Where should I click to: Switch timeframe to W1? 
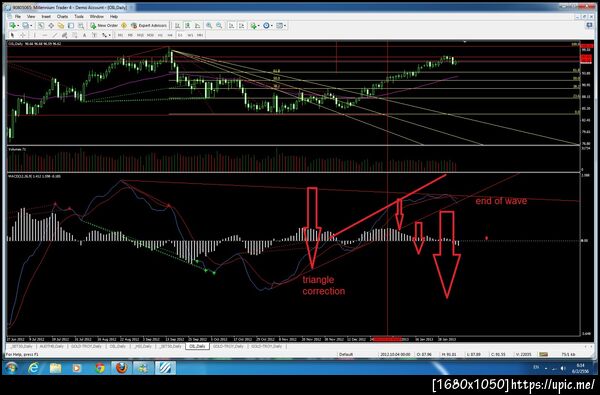tap(190, 35)
